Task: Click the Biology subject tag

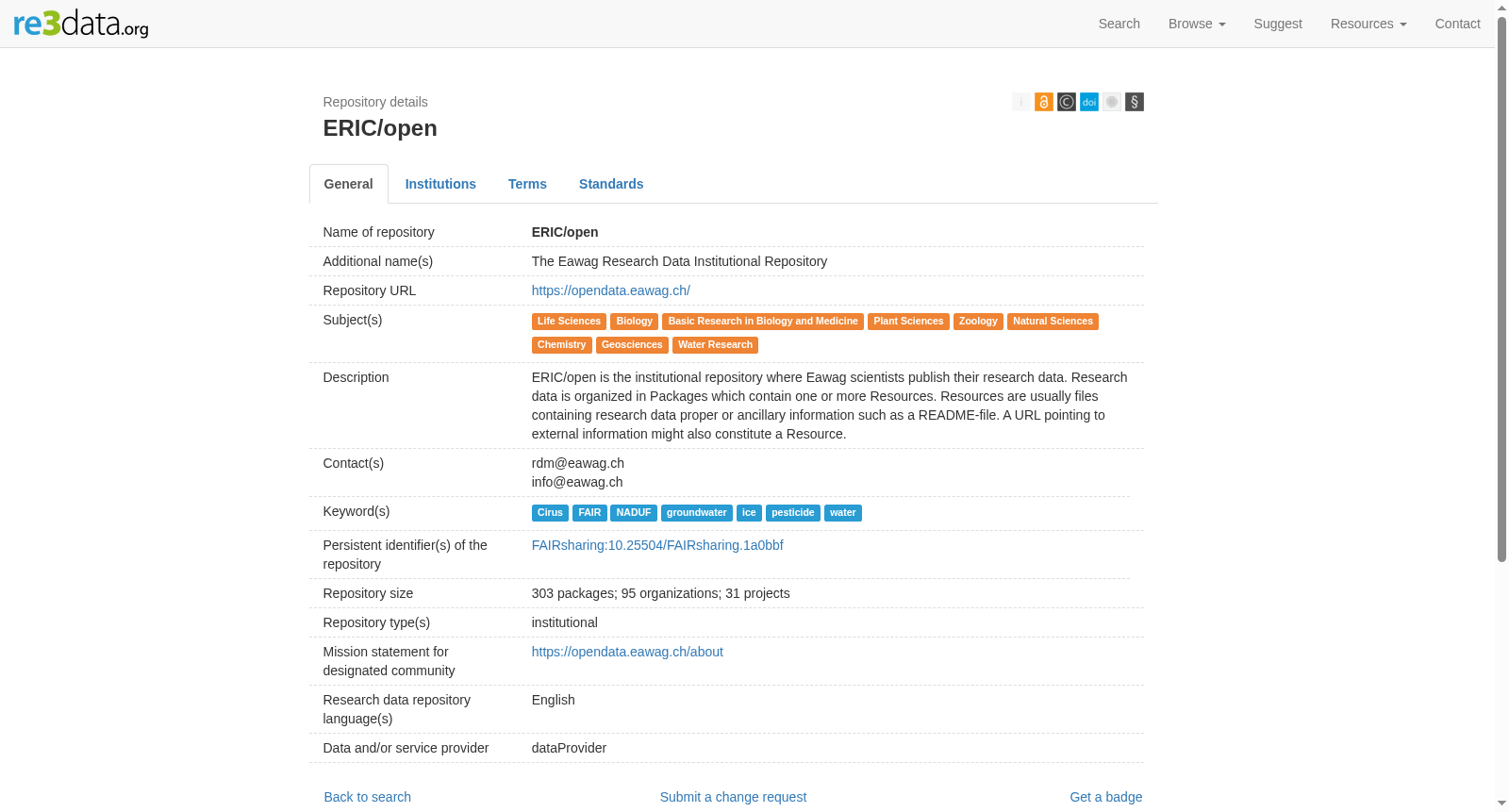Action: [635, 322]
